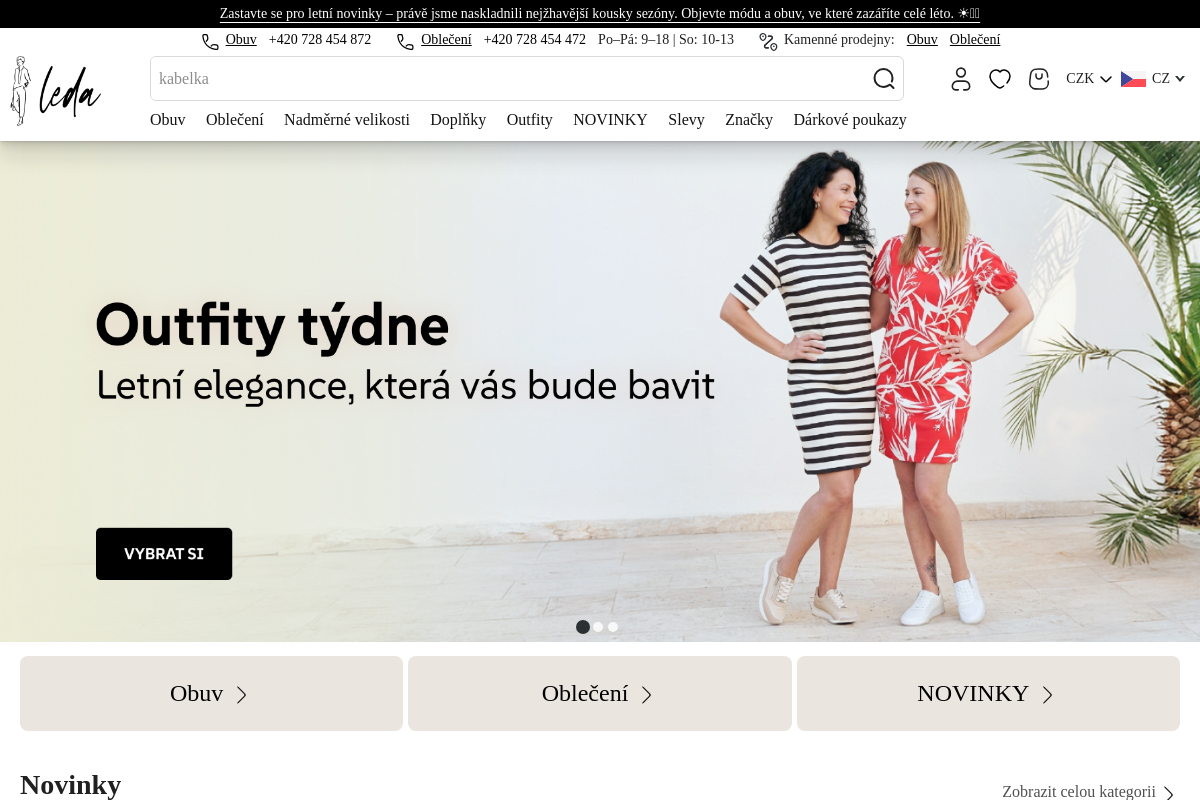Click the phone icon beside Obuv number
The height and width of the screenshot is (800, 1200).
coord(210,41)
